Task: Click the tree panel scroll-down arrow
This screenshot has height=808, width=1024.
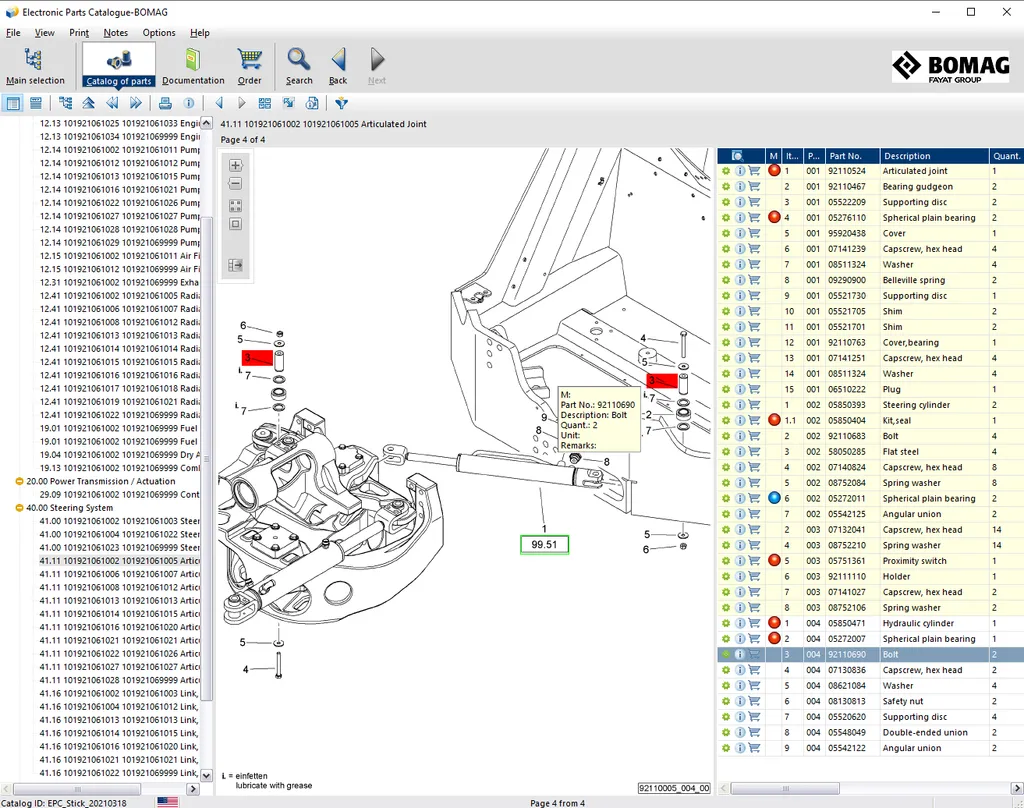Action: [206, 775]
